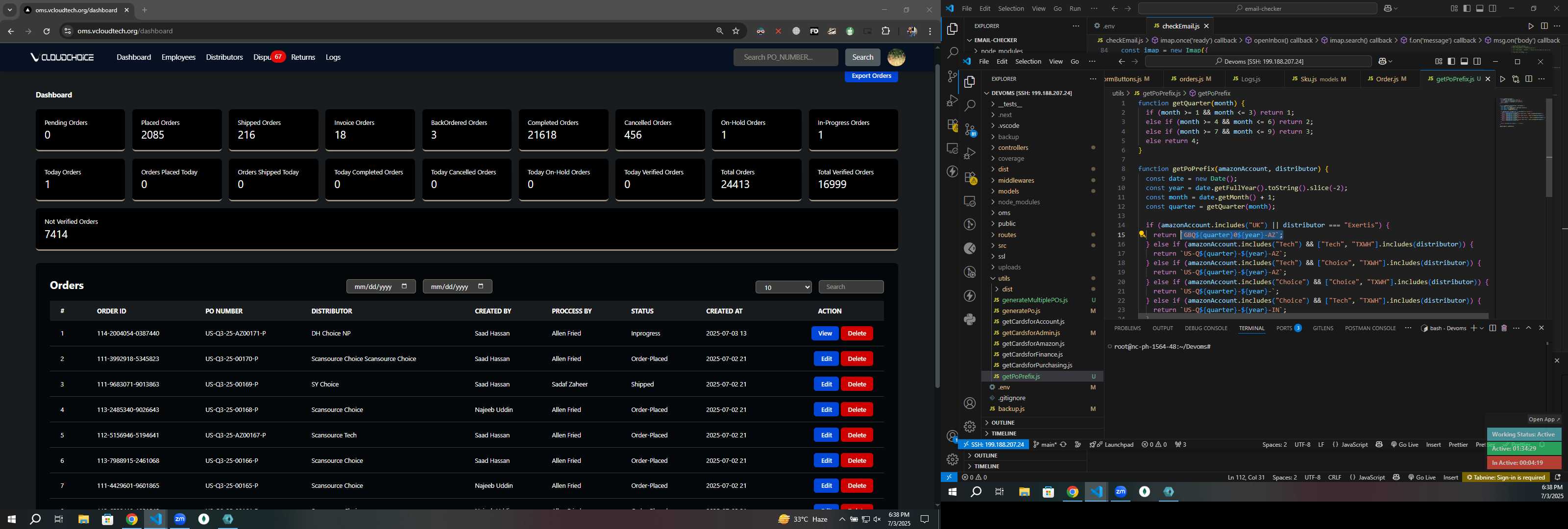Open Employees in CloudChoice navigation

178,57
